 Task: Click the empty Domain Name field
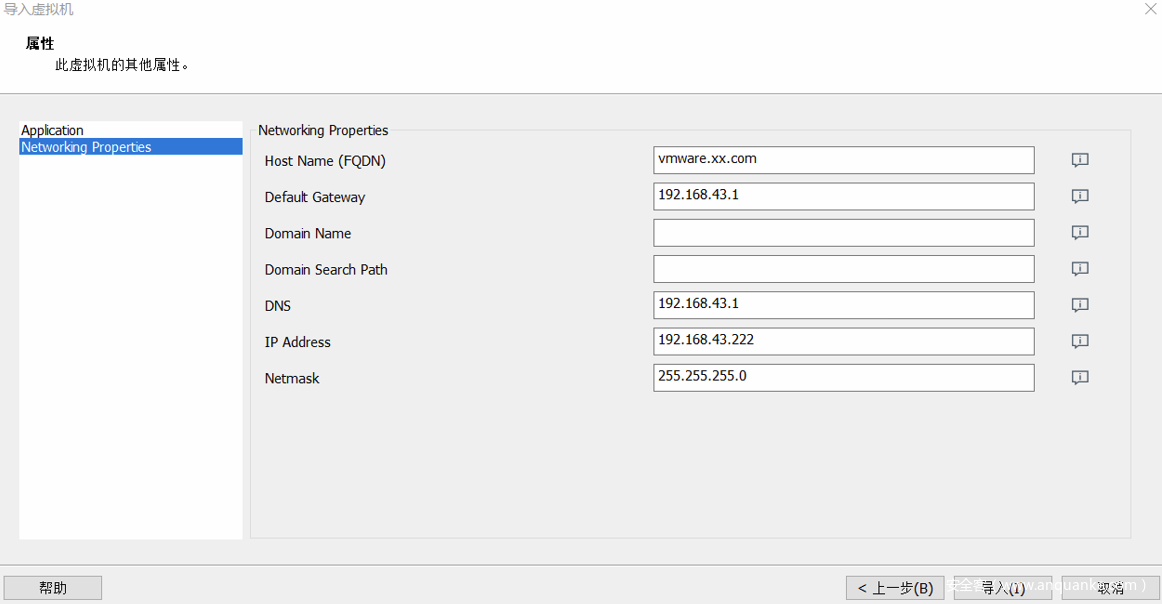coord(843,233)
